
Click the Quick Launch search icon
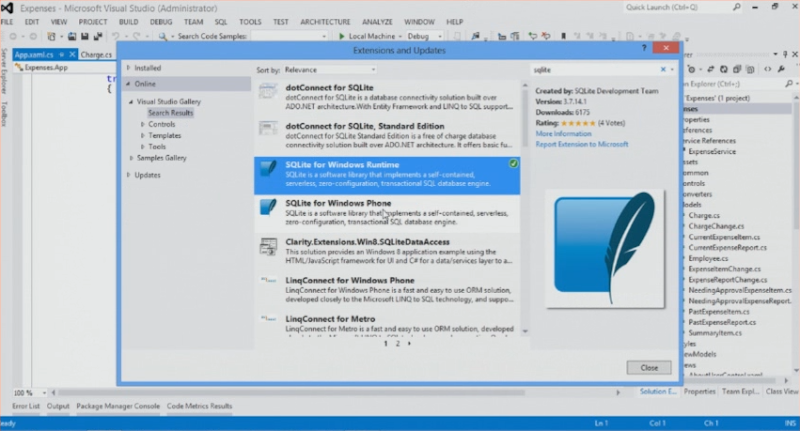point(736,7)
